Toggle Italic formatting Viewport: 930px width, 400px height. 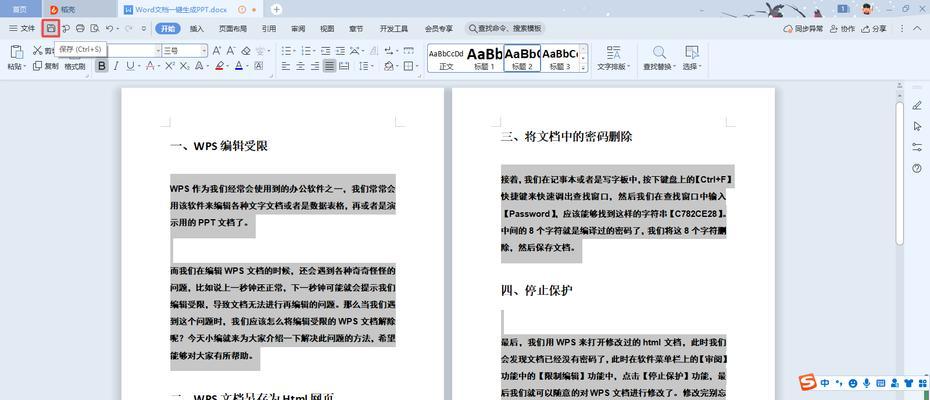116,66
